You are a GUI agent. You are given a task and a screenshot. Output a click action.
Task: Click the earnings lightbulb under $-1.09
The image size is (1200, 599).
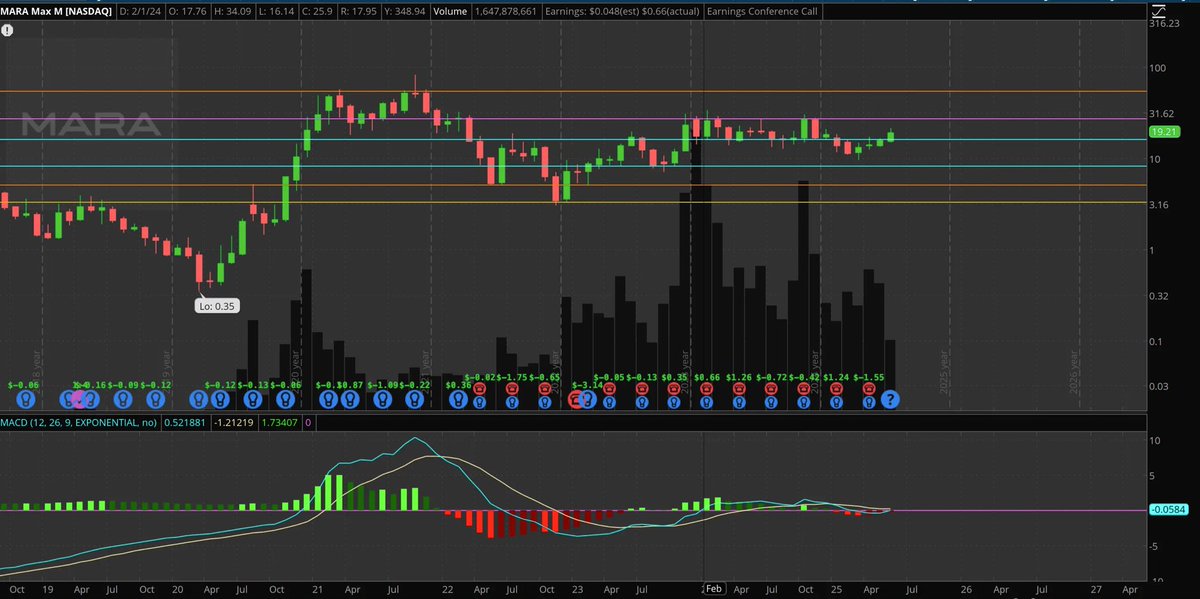click(382, 399)
